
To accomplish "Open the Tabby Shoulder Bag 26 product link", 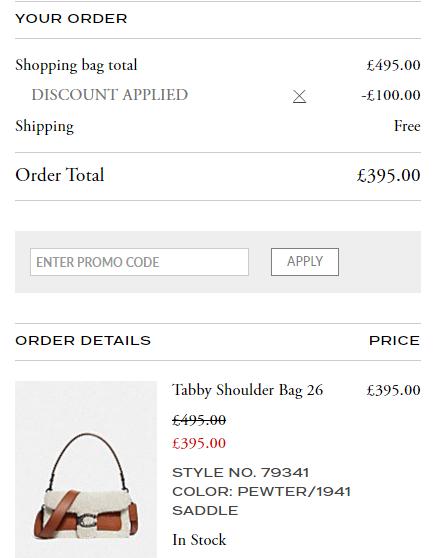I will [x=247, y=390].
